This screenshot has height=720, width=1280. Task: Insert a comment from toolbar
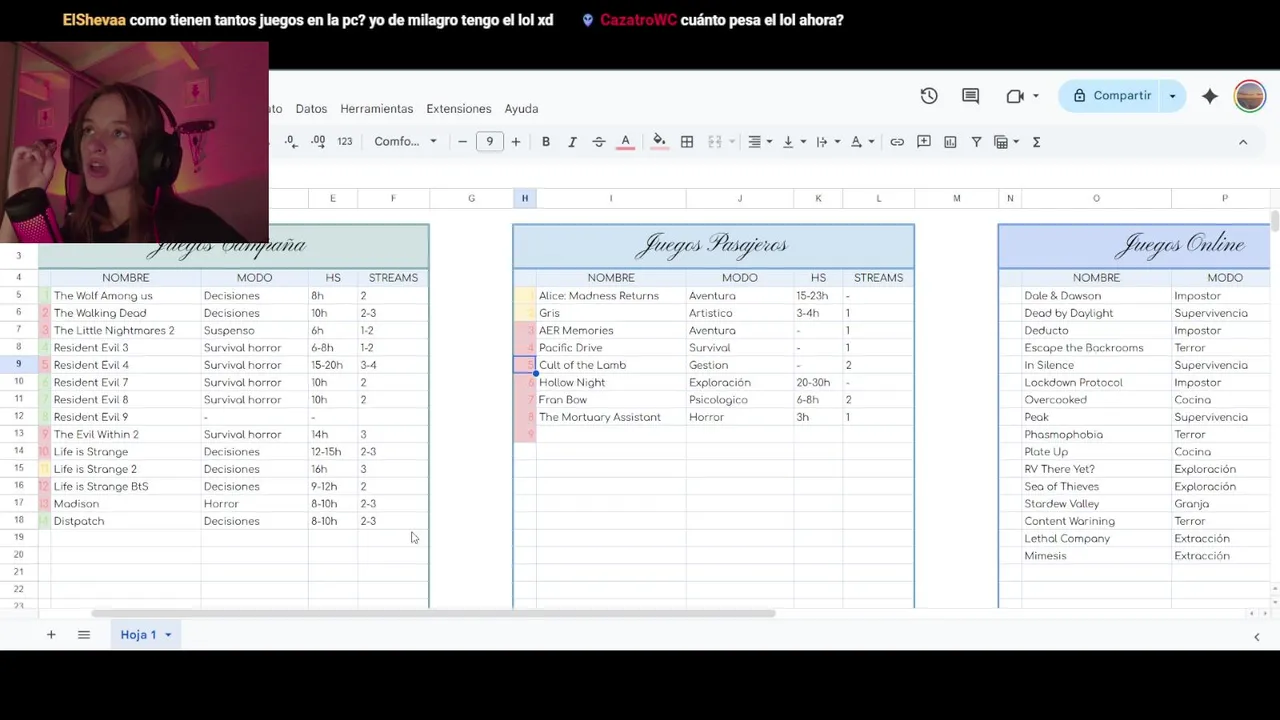924,142
